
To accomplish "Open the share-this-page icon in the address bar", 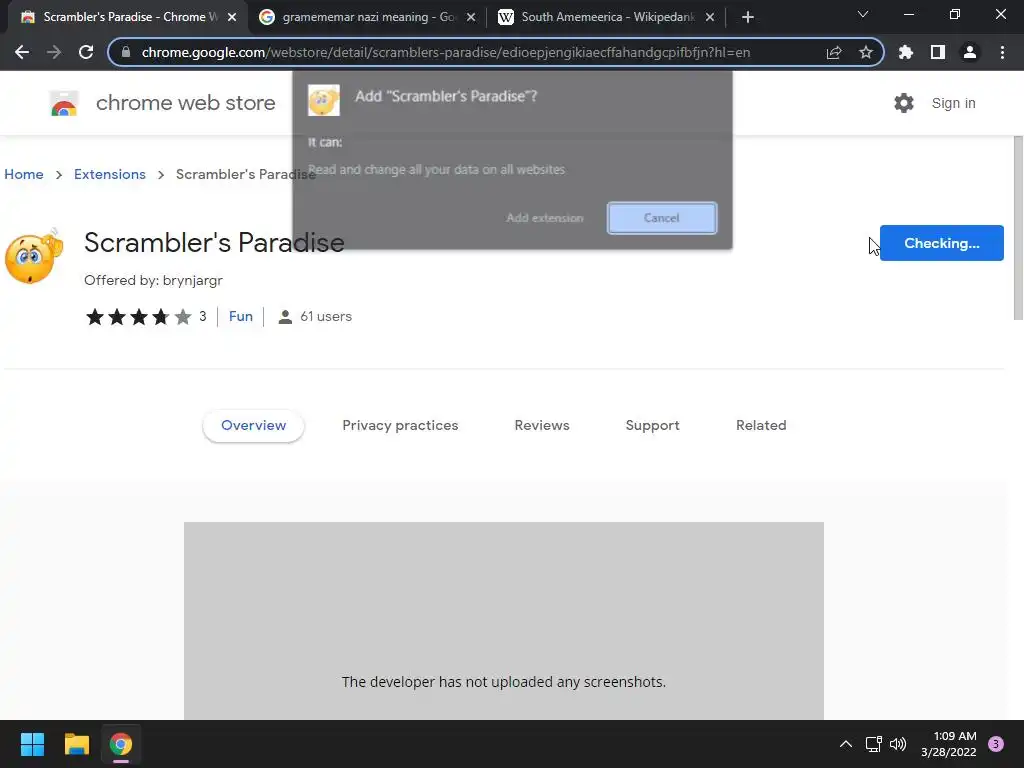I will click(x=834, y=52).
